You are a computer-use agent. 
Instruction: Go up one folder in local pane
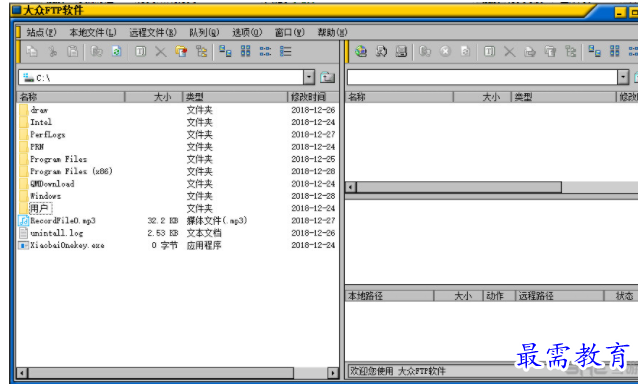pos(328,77)
